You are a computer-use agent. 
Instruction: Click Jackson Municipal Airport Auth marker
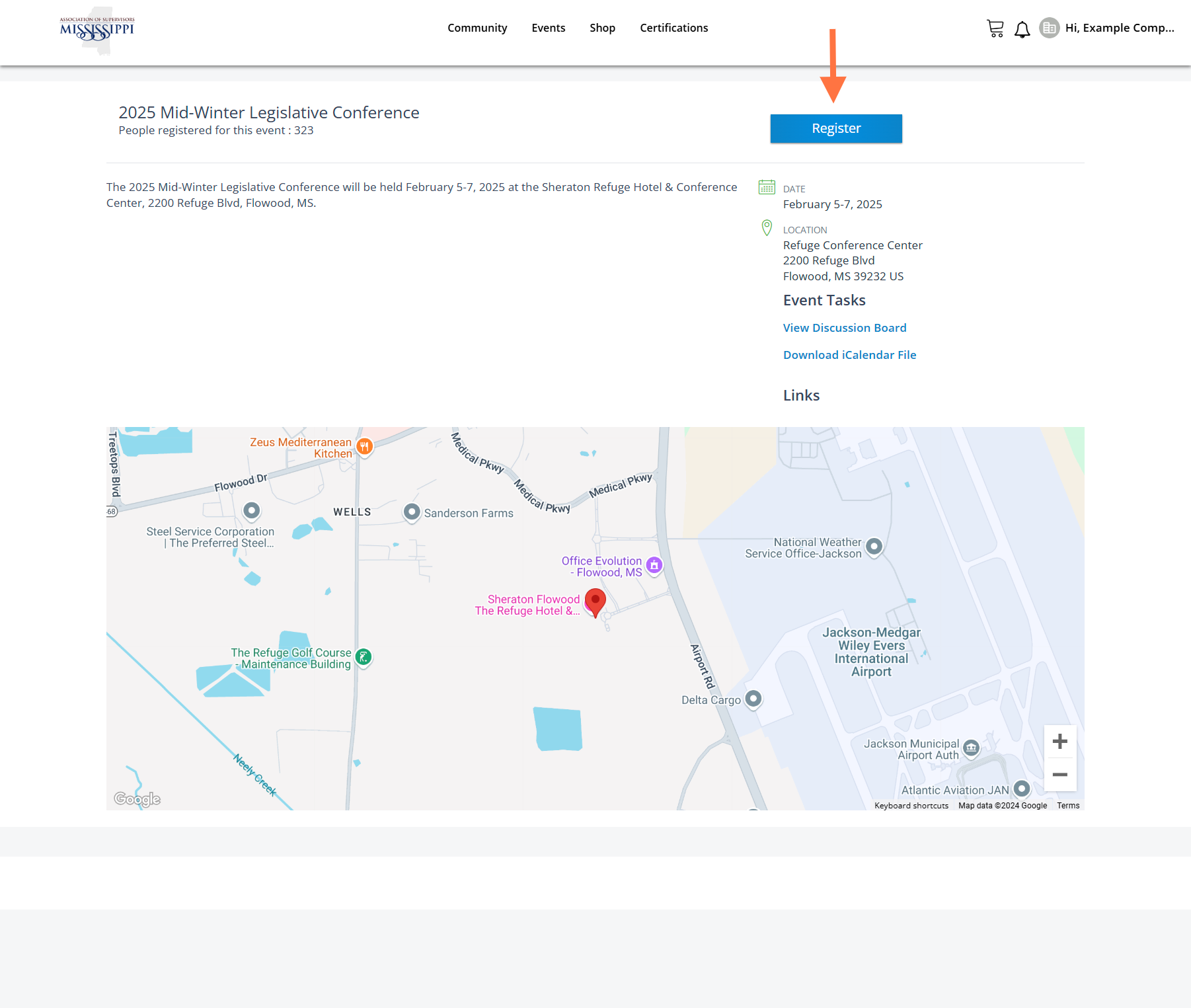971,748
